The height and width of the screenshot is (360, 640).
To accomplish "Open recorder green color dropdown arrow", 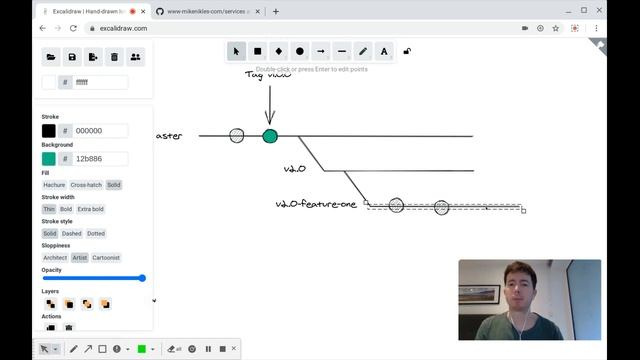I will tap(153, 349).
